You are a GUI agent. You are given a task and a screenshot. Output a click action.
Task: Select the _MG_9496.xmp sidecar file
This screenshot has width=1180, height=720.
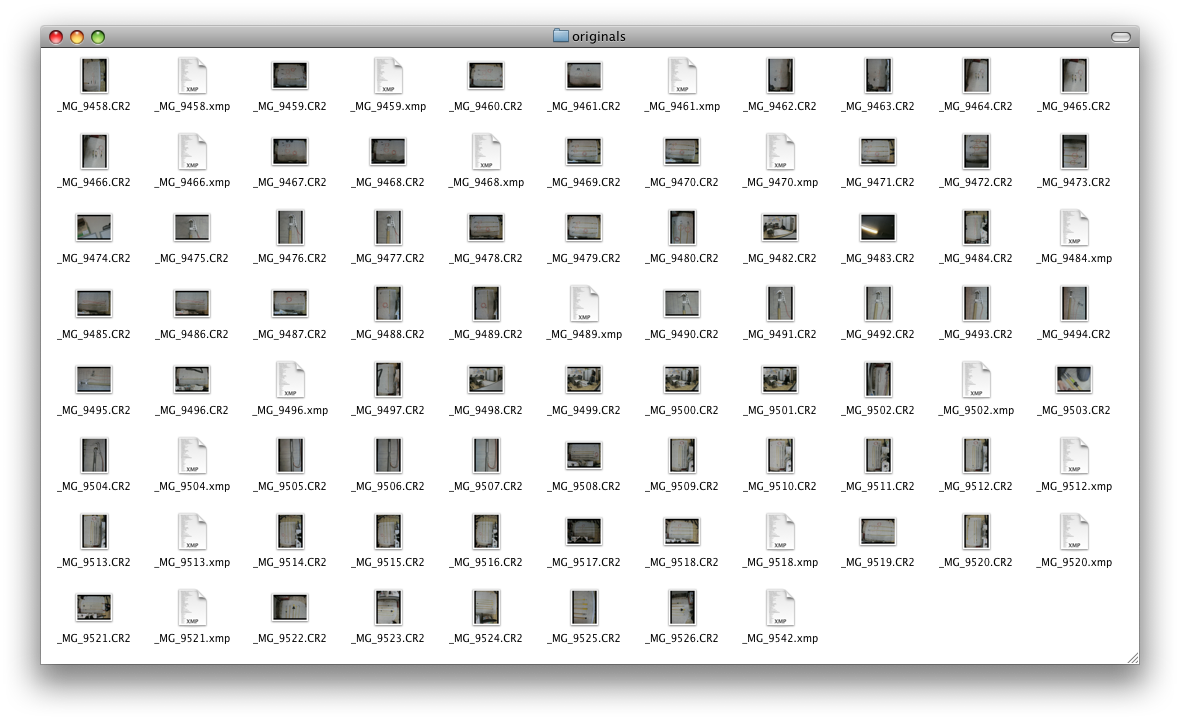click(290, 380)
